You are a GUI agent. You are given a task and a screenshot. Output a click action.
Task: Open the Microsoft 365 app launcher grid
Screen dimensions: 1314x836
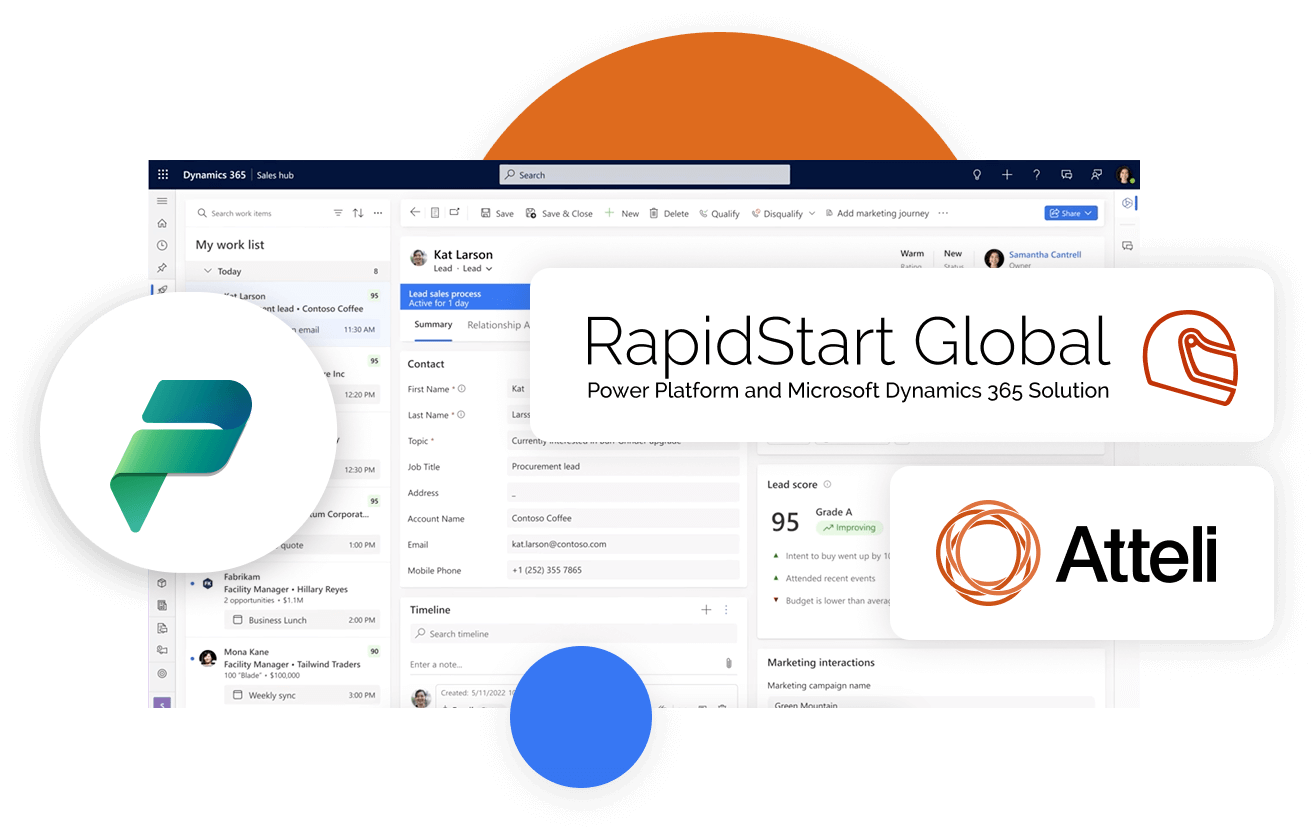pos(163,174)
